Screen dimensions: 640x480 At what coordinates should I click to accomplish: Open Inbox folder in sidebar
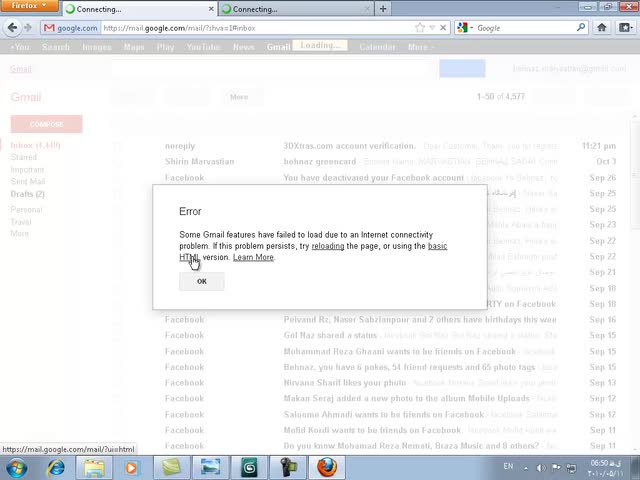(36, 145)
